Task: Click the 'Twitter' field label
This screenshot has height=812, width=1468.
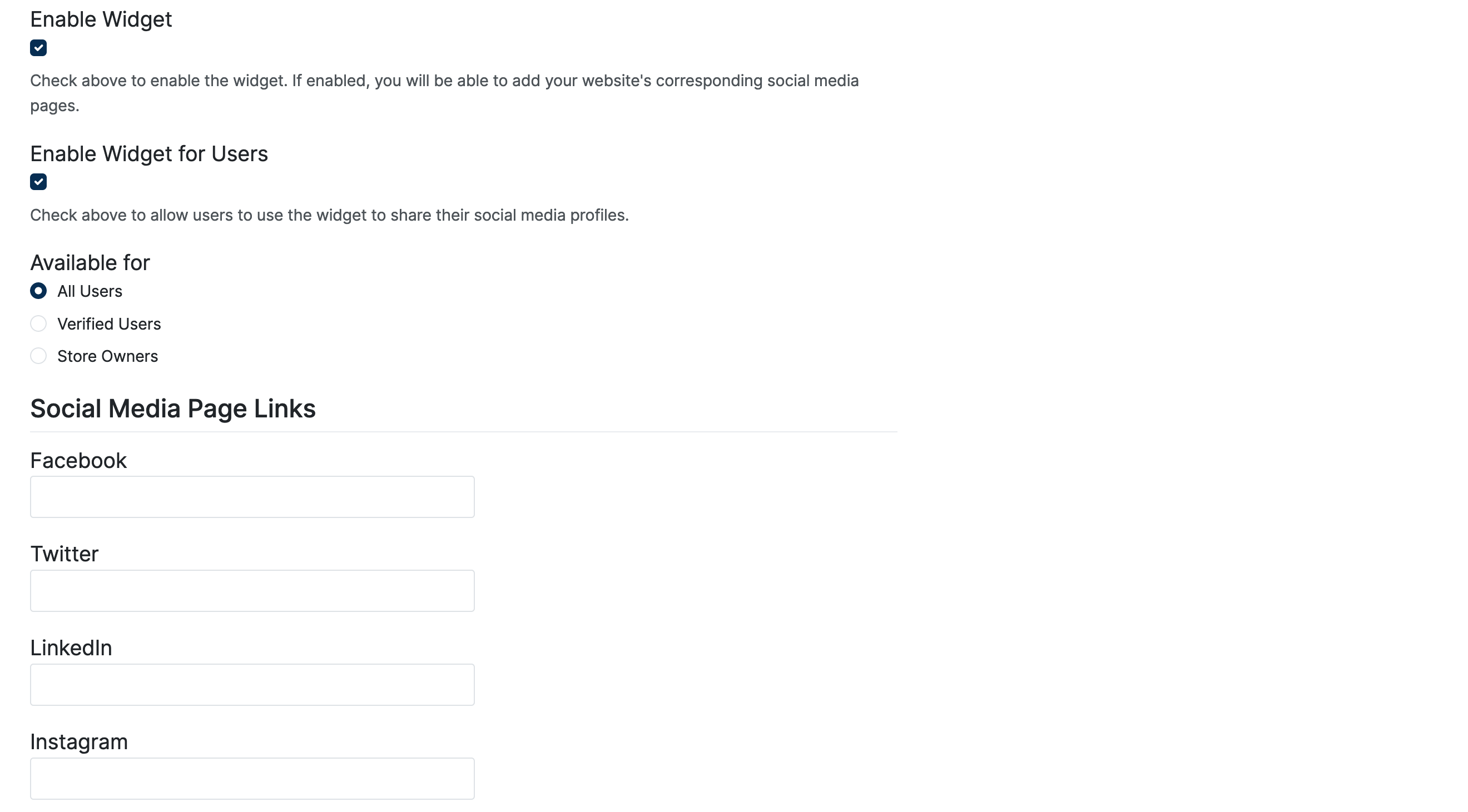Action: click(x=64, y=554)
